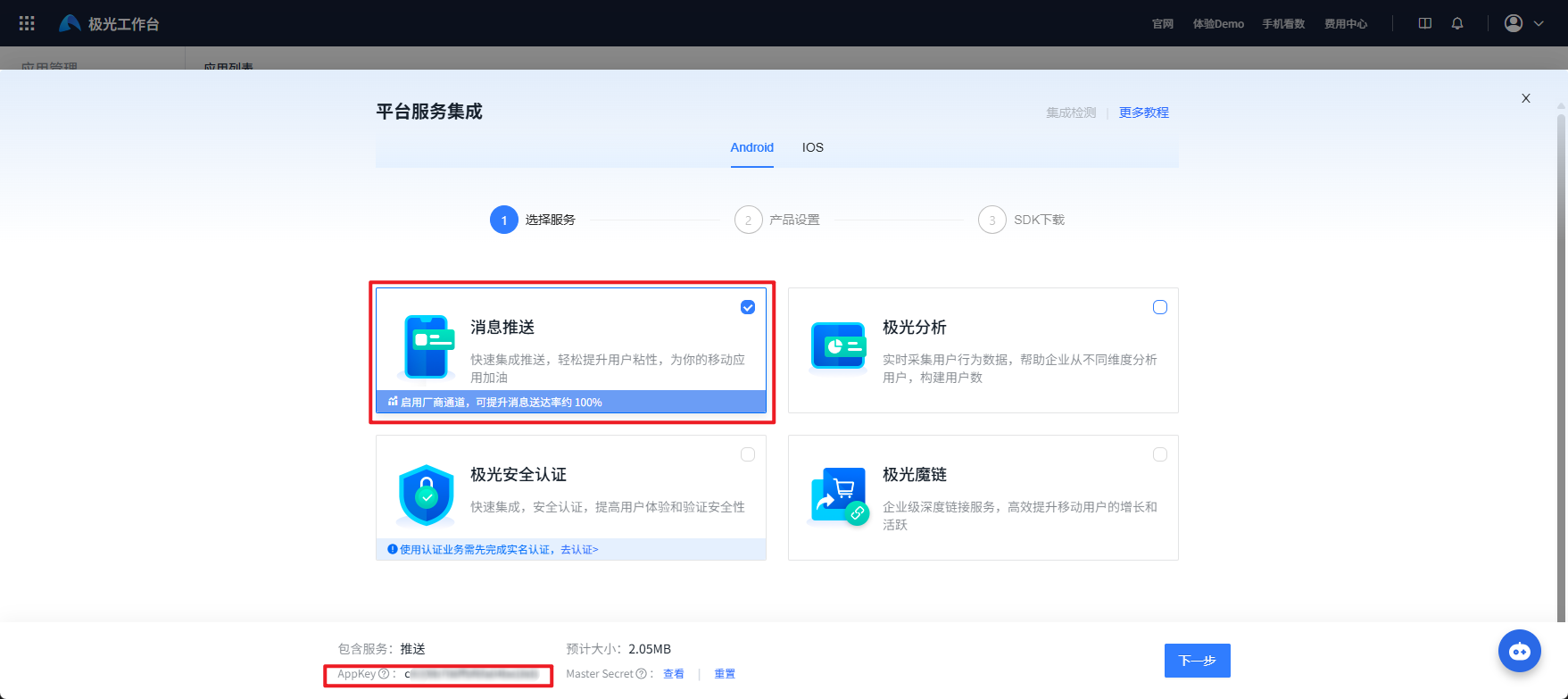
Task: Select the 消息推送 title text
Action: coord(502,328)
